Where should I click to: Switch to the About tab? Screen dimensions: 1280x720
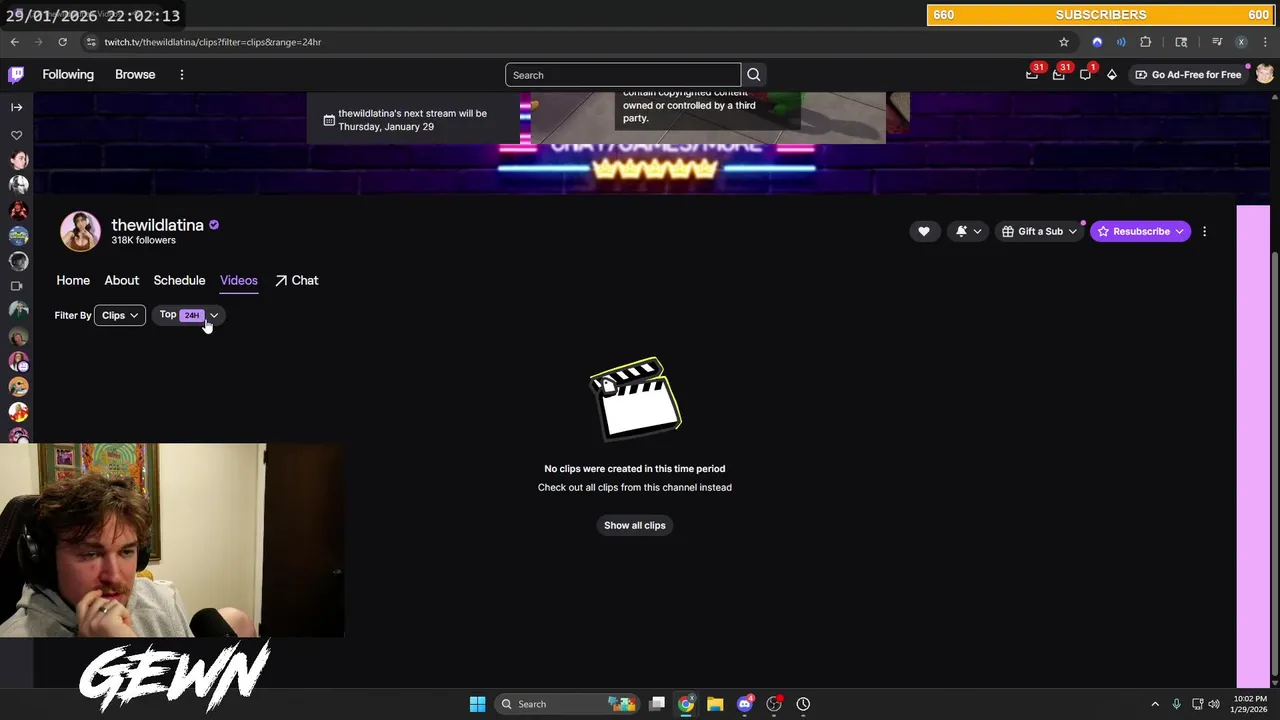pyautogui.click(x=122, y=281)
